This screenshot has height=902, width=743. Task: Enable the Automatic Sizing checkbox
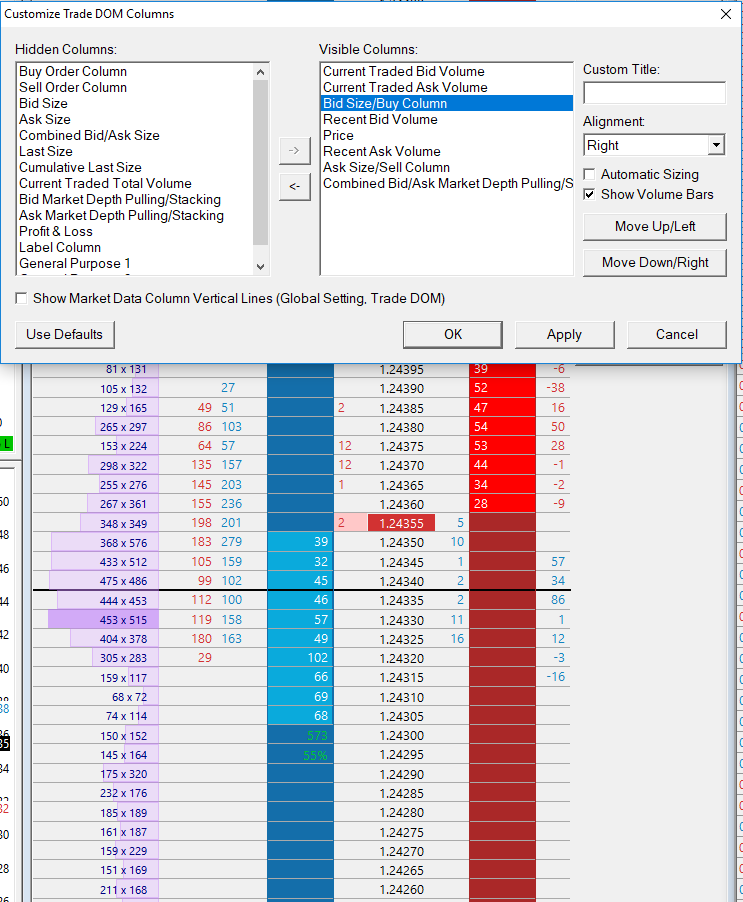tap(590, 175)
